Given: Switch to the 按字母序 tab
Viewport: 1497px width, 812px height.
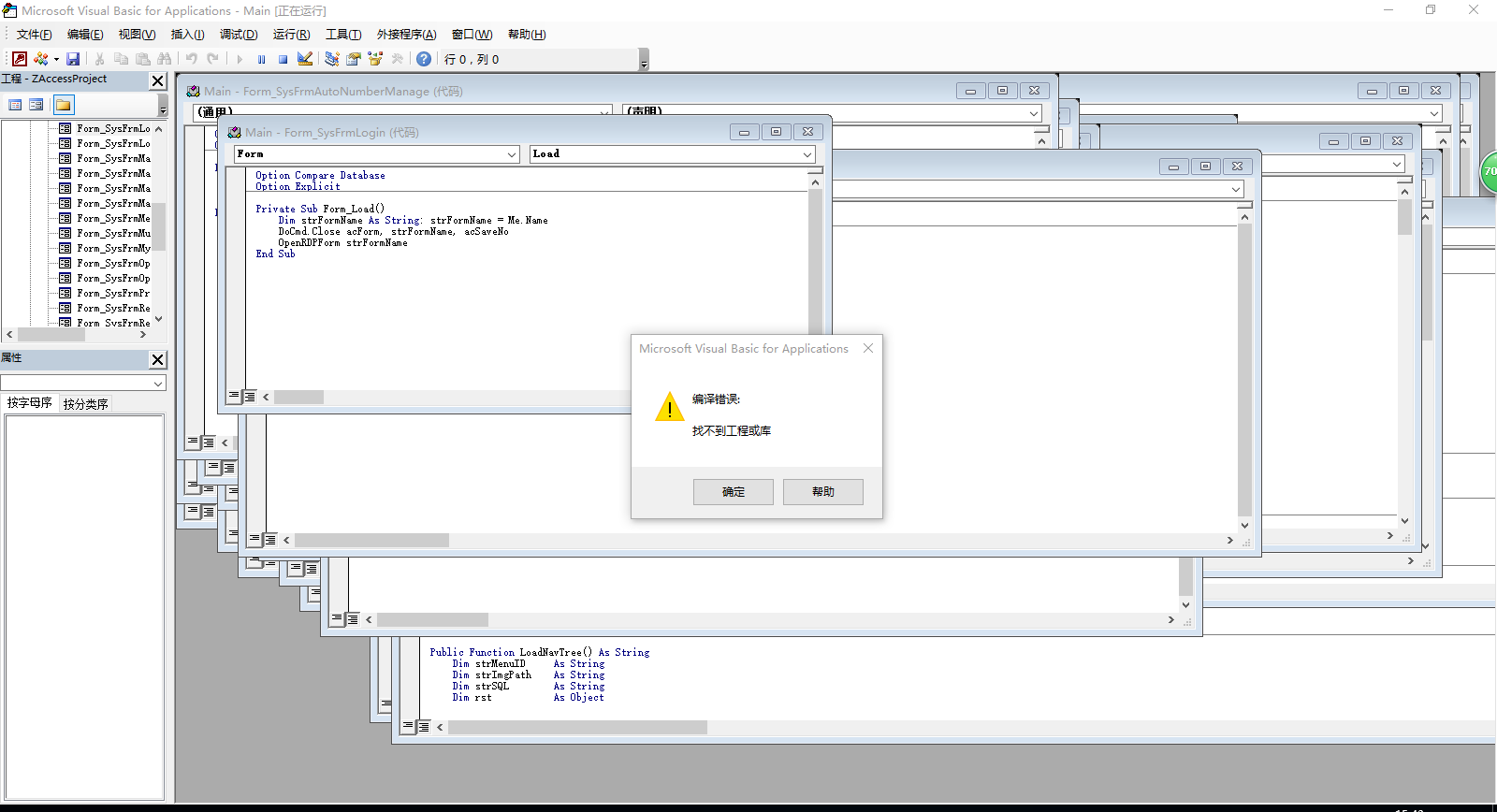Looking at the screenshot, I should coord(30,403).
